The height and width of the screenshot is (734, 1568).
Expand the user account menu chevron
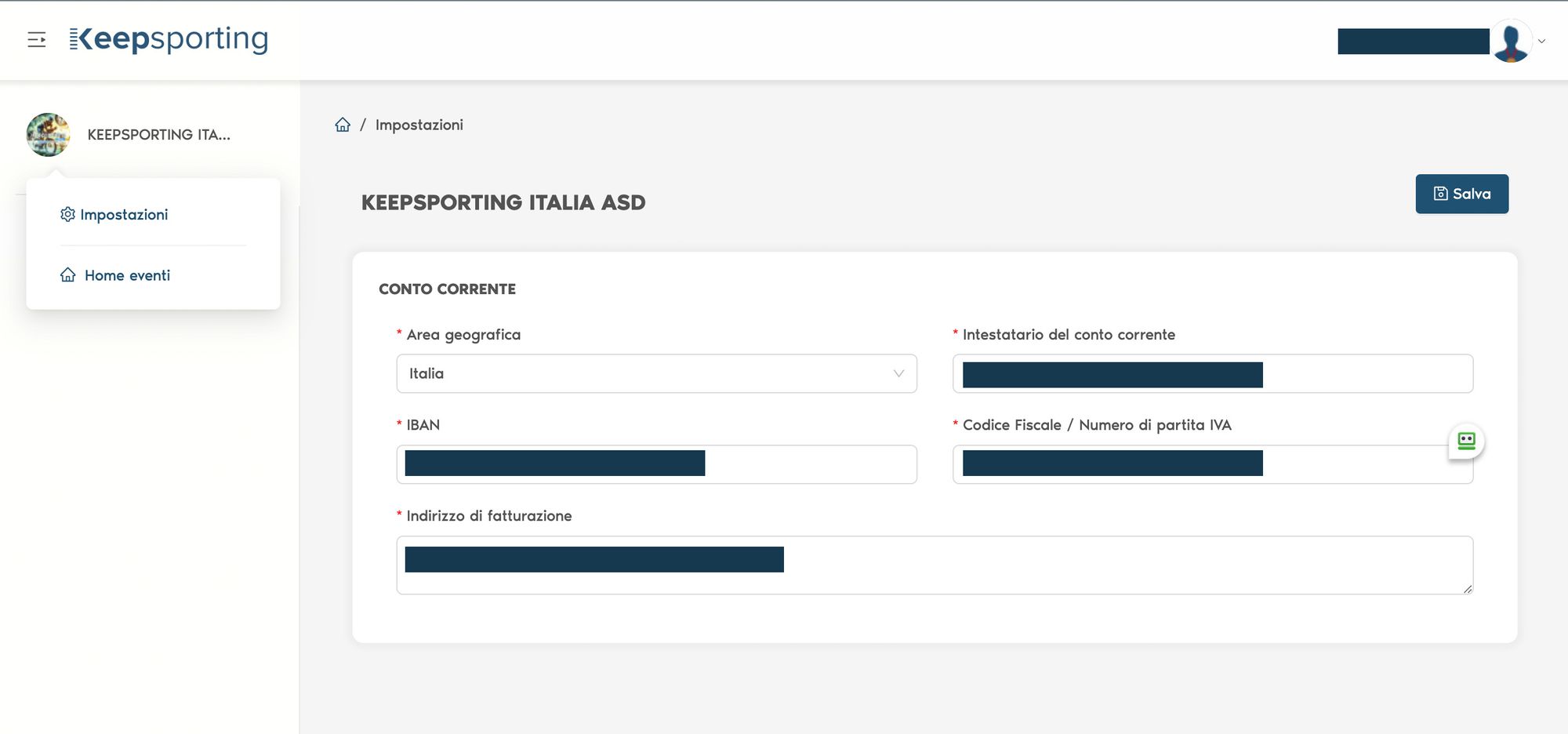coord(1541,42)
